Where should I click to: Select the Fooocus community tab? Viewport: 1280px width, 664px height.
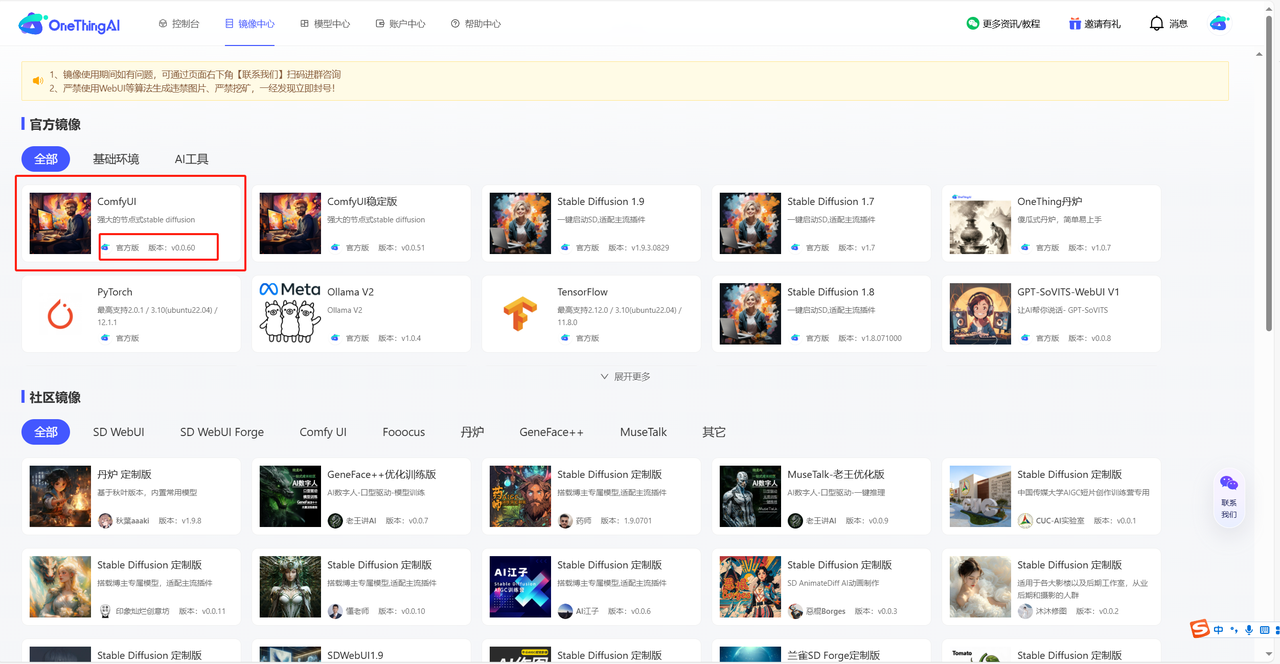(x=404, y=432)
